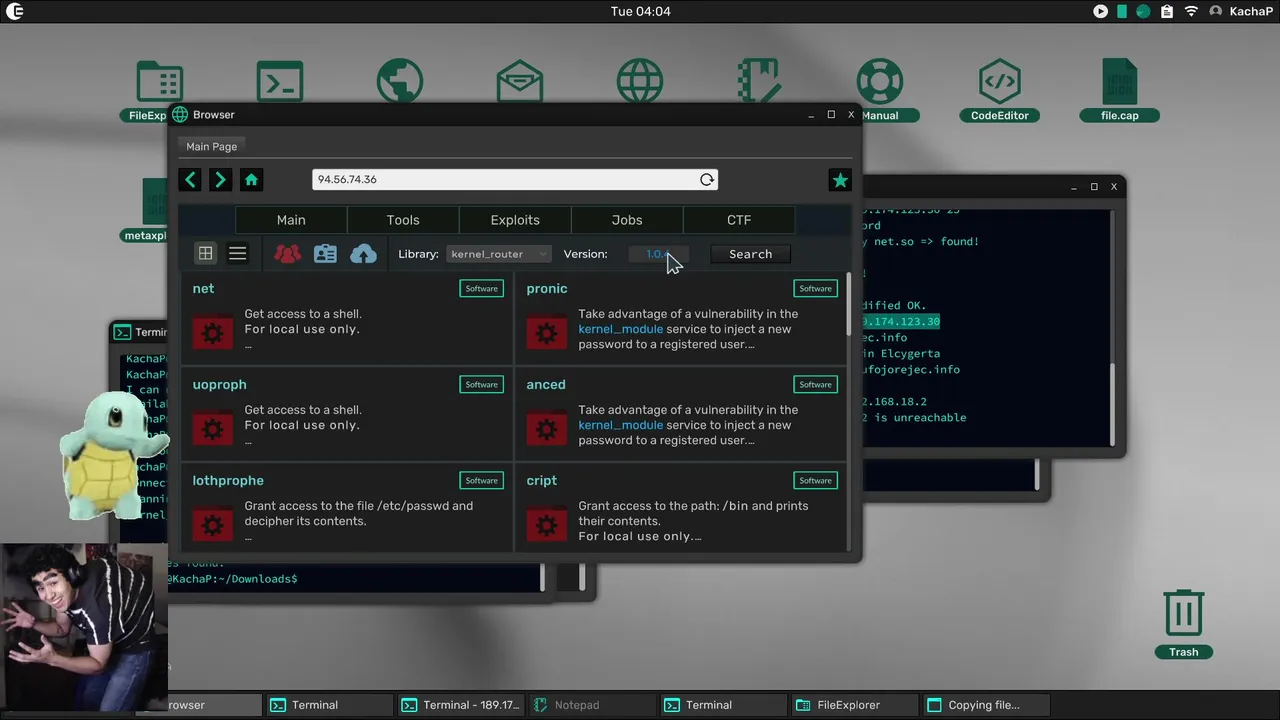Click the Software badge on the cript card
1280x720 pixels.
click(x=815, y=480)
